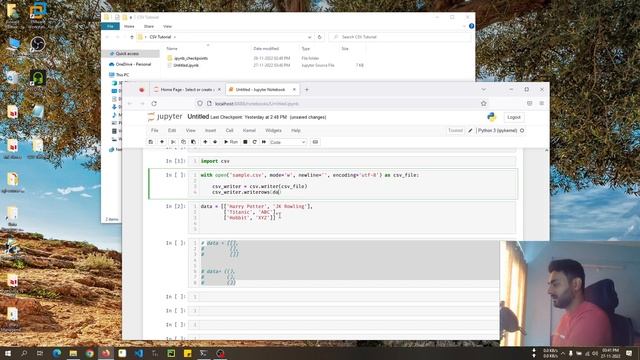Viewport: 640px width, 360px height.
Task: Open Jupyter Edit menu
Action: pos(172,131)
